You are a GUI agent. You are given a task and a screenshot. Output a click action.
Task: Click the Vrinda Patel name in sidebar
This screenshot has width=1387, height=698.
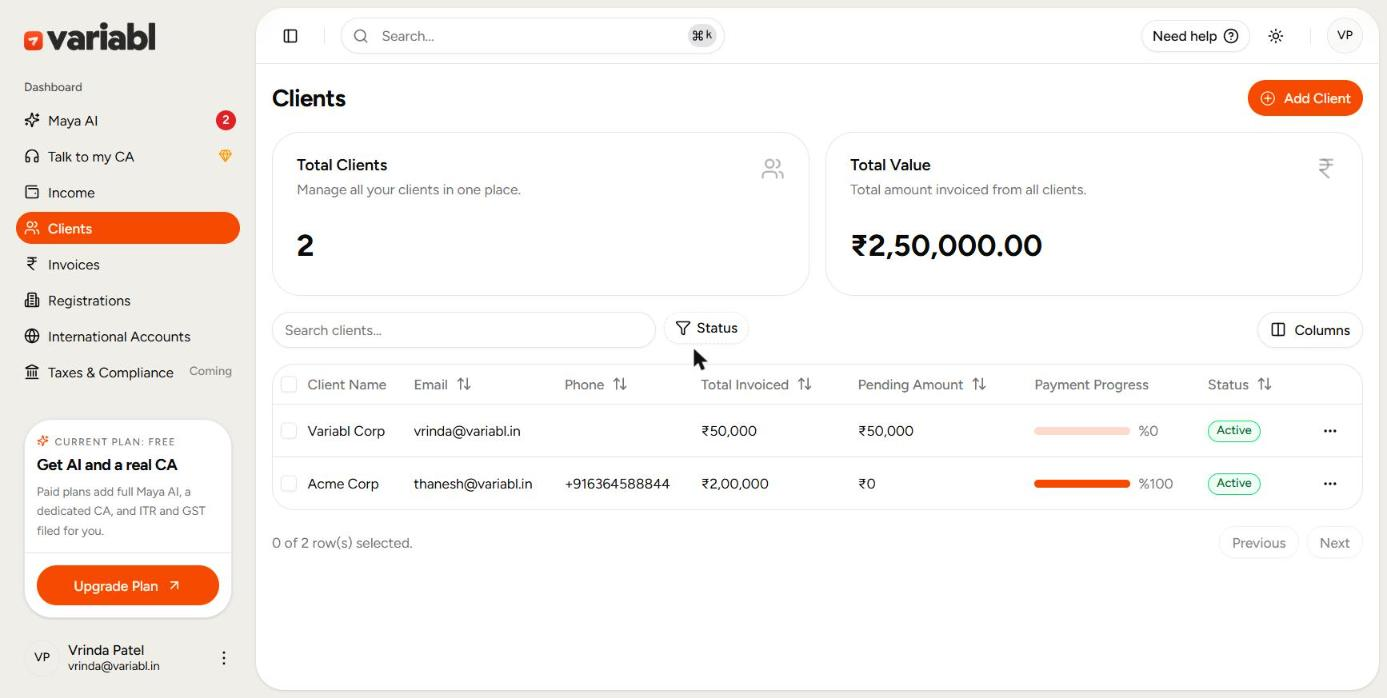[106, 650]
